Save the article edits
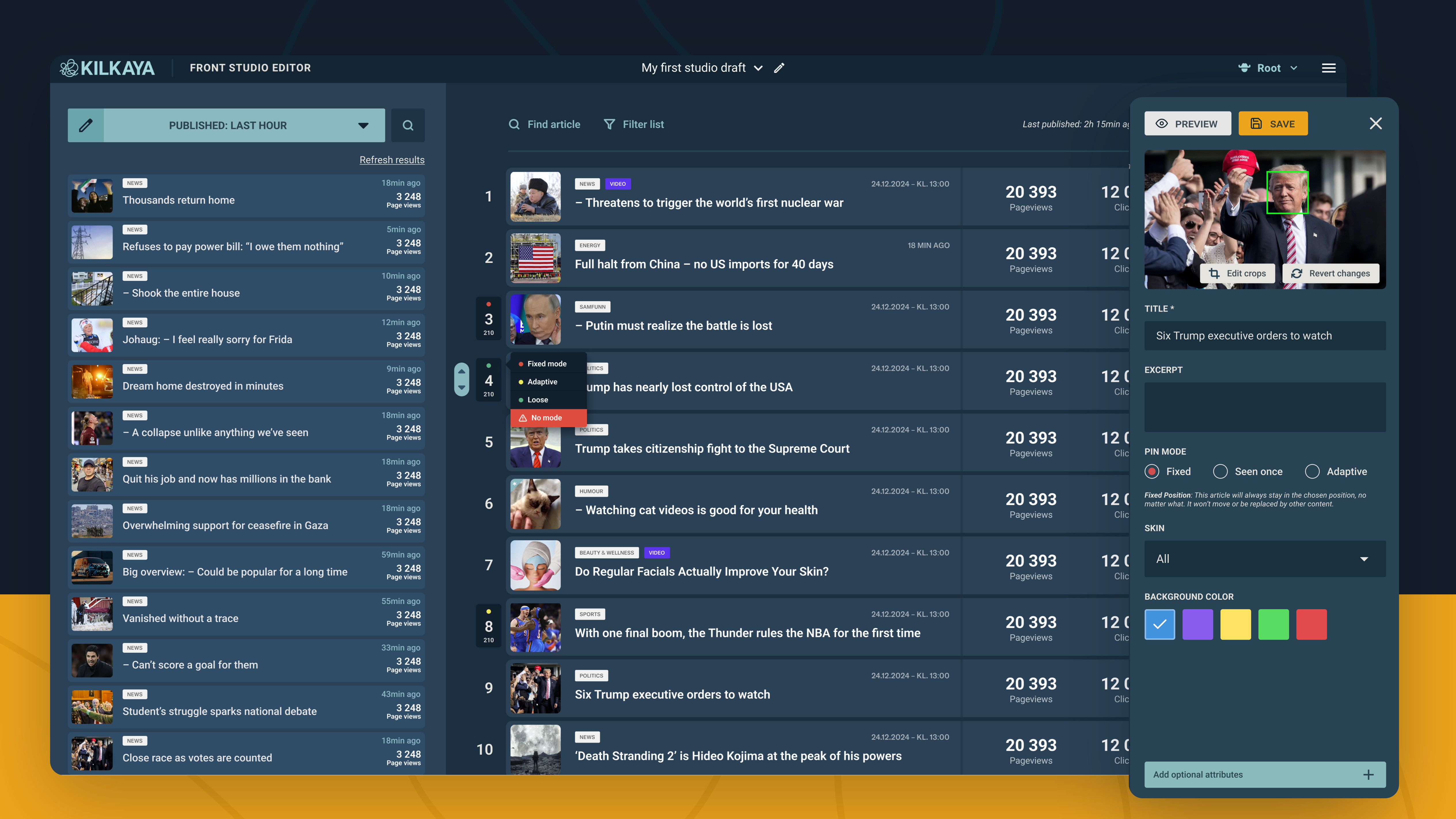Viewport: 1456px width, 819px height. tap(1273, 123)
